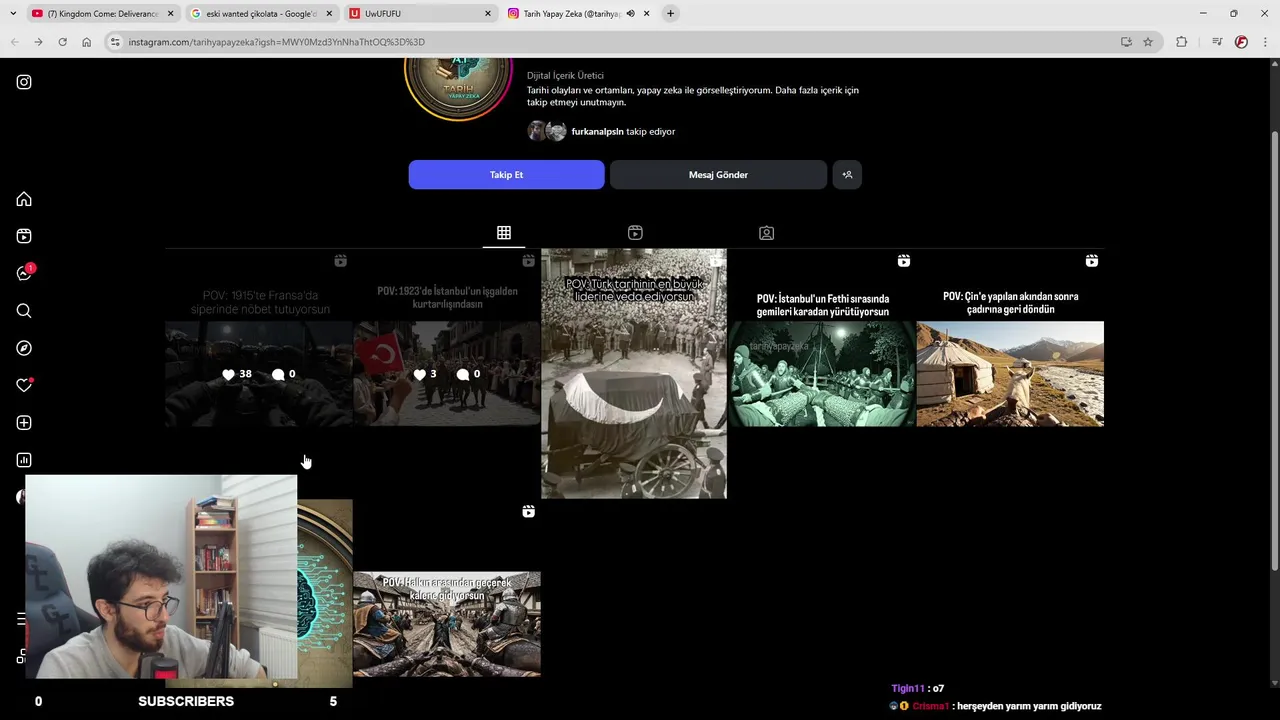The height and width of the screenshot is (720, 1280).
Task: Open the 1923 İstanbul işgalden kurtarılışı reel
Action: [447, 373]
